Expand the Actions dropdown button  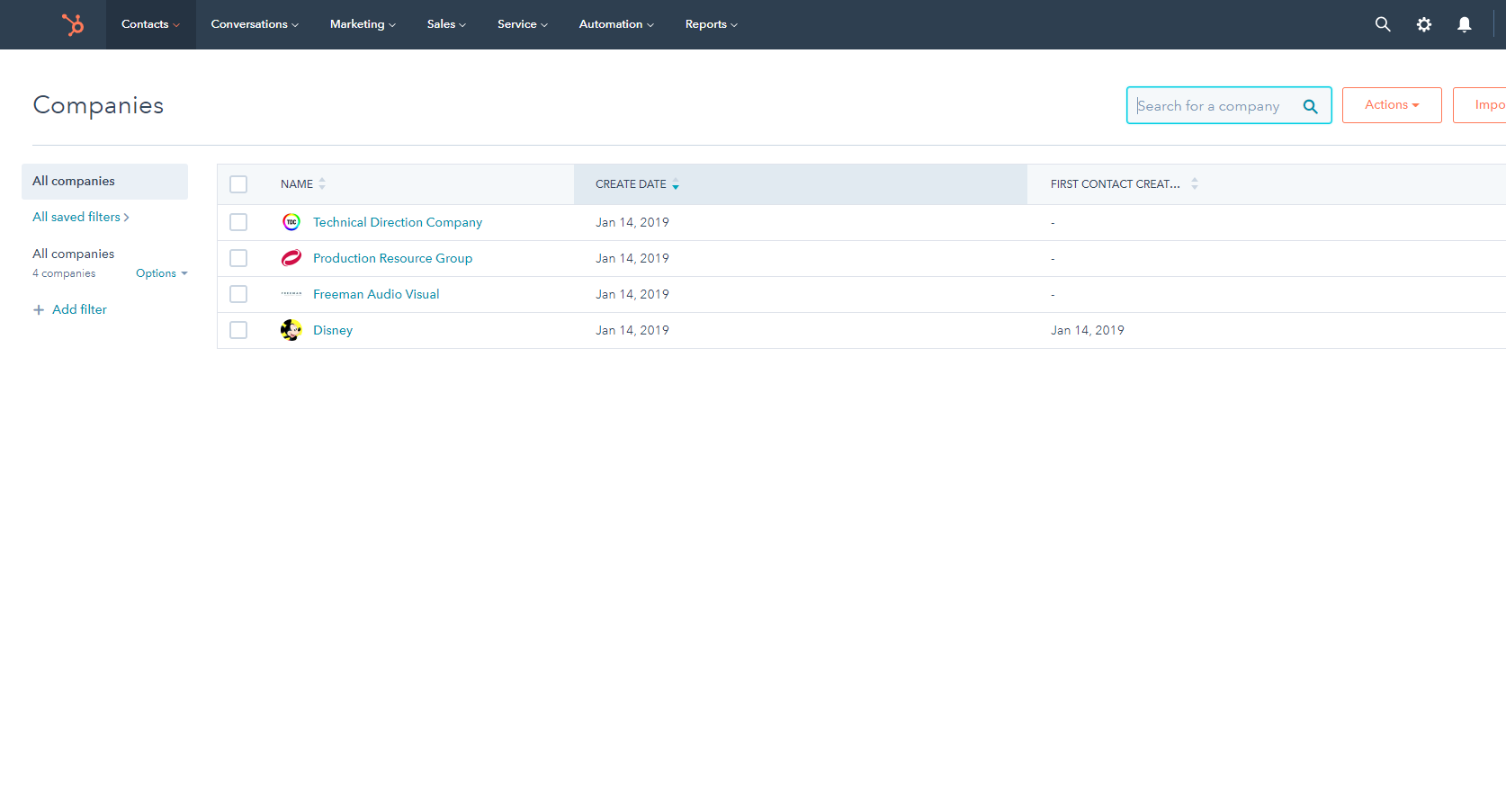[x=1392, y=105]
